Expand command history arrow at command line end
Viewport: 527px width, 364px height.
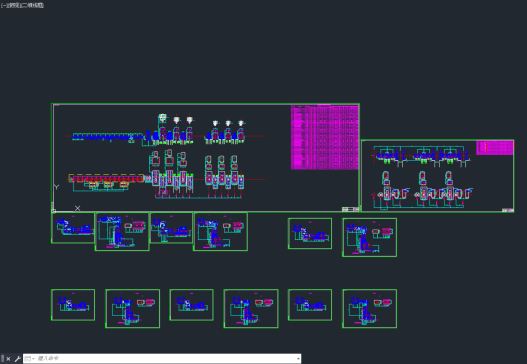click(x=298, y=359)
